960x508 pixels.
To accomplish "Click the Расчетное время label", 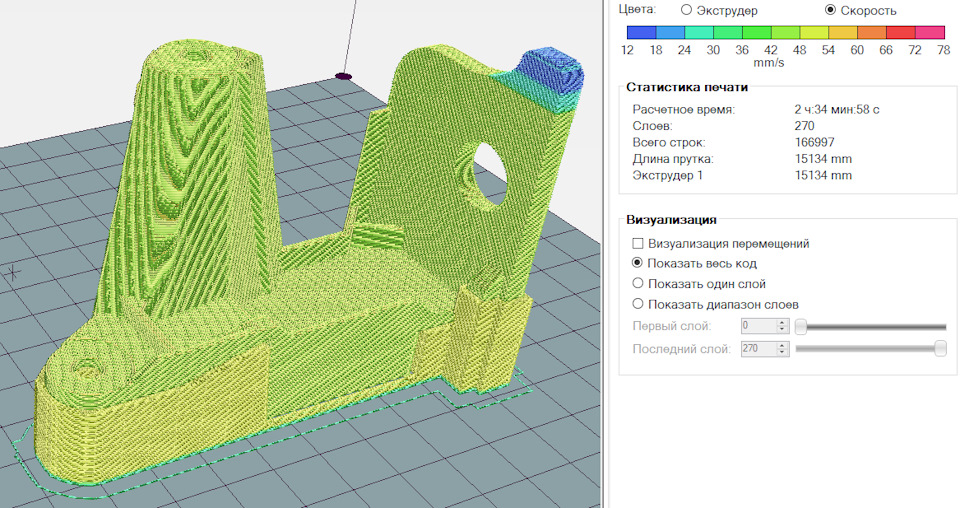I will point(684,110).
